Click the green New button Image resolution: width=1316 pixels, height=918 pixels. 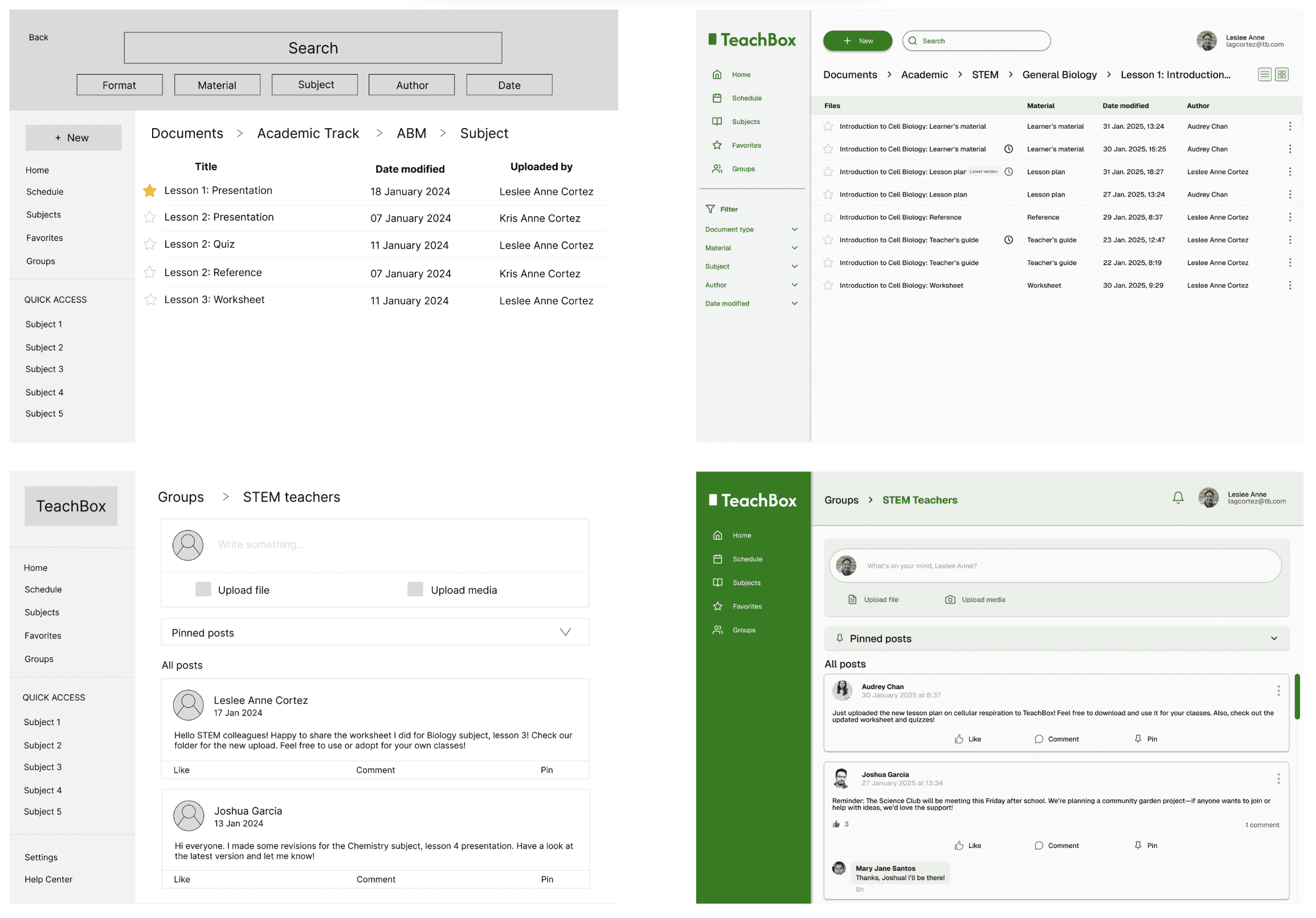pos(857,40)
